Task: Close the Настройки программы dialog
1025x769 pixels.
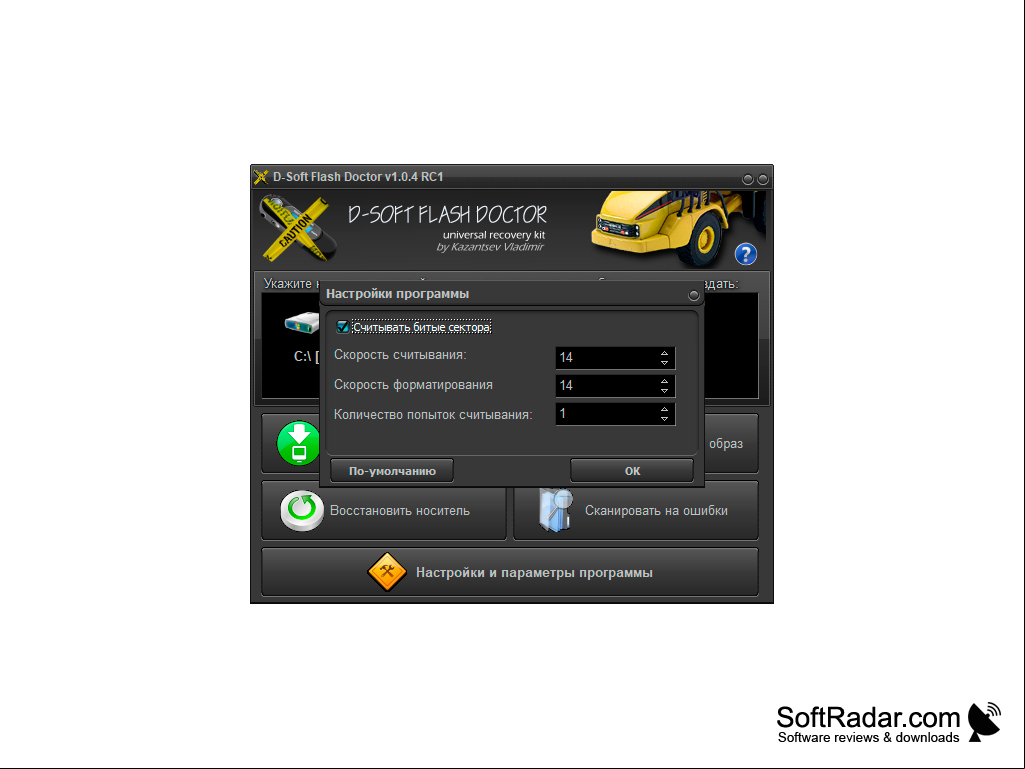Action: (694, 296)
